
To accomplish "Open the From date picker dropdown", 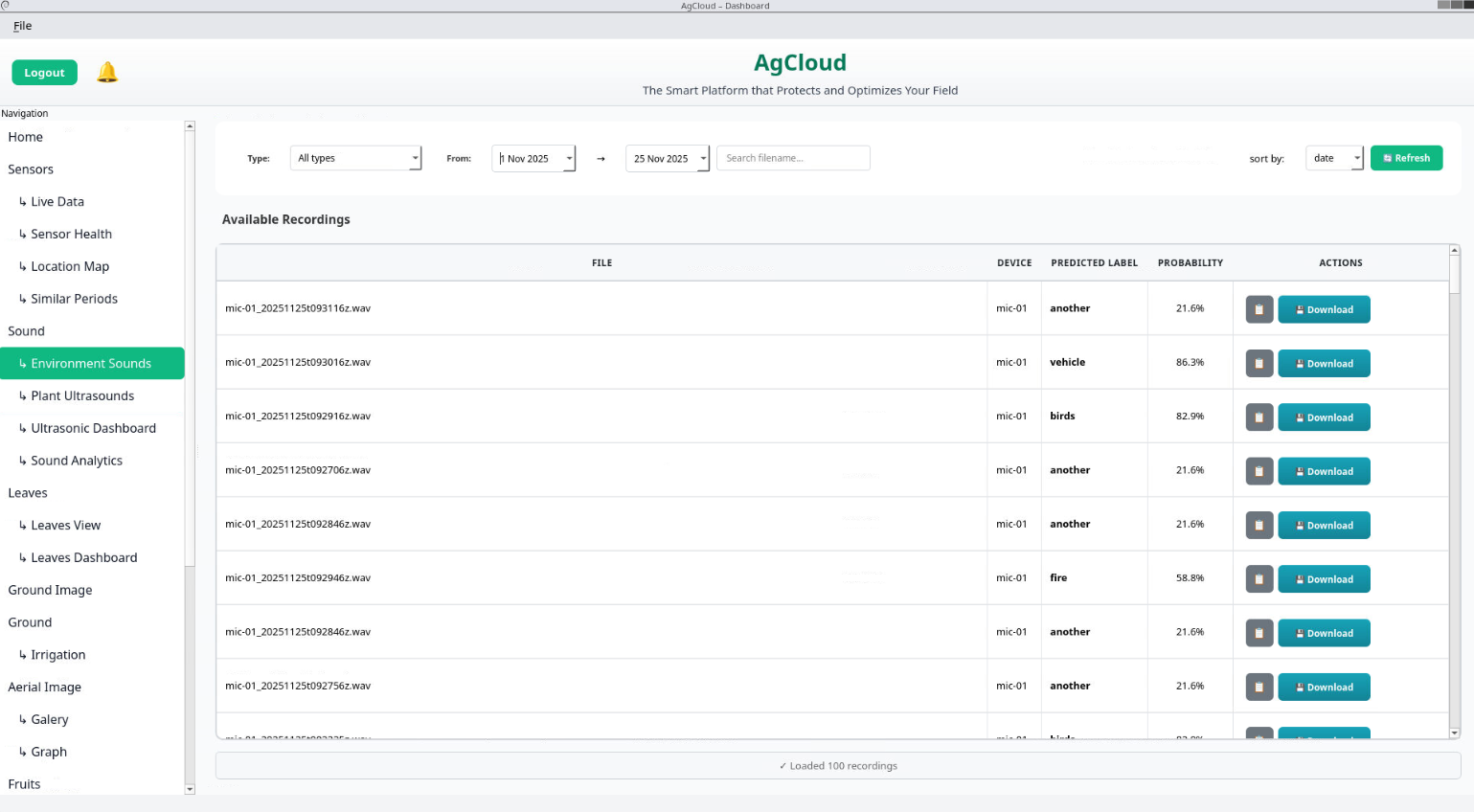I will pos(569,158).
